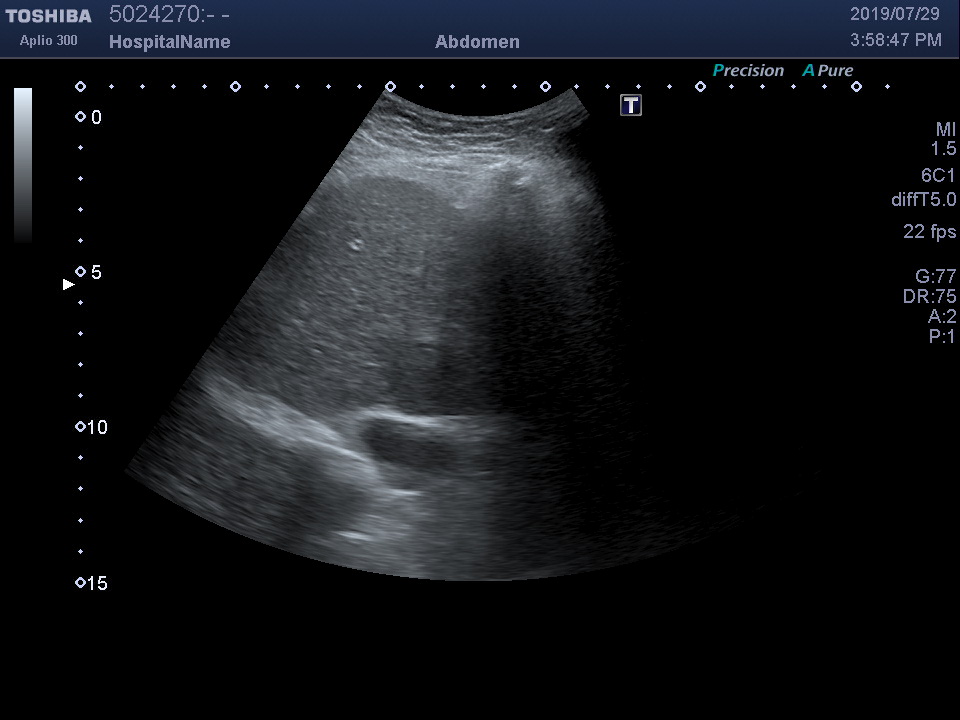
Task: Click the A:2 parameter
Action: [942, 316]
